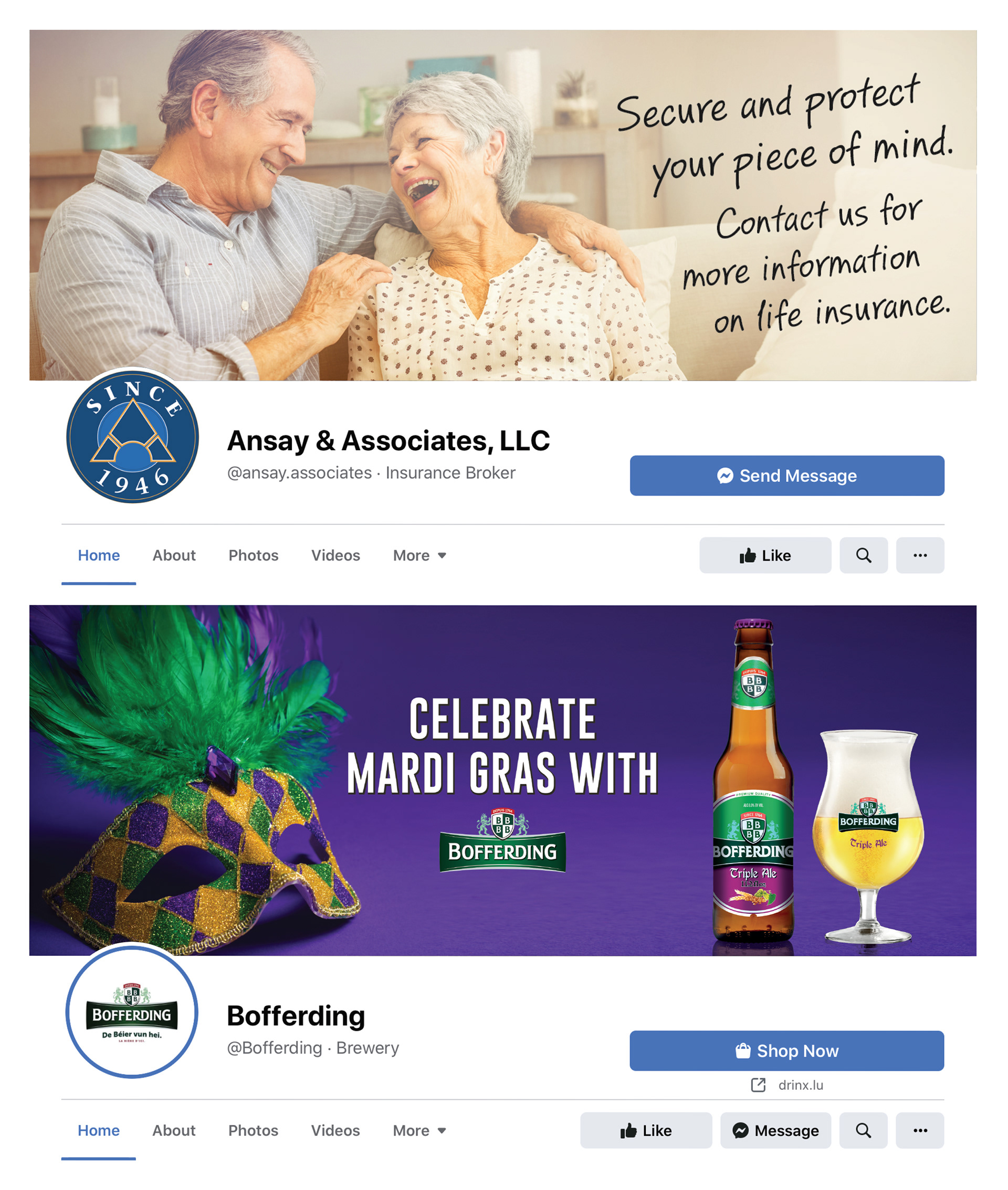This screenshot has height=1190, width=1008.
Task: Click Send Message on Ansay page
Action: point(787,475)
